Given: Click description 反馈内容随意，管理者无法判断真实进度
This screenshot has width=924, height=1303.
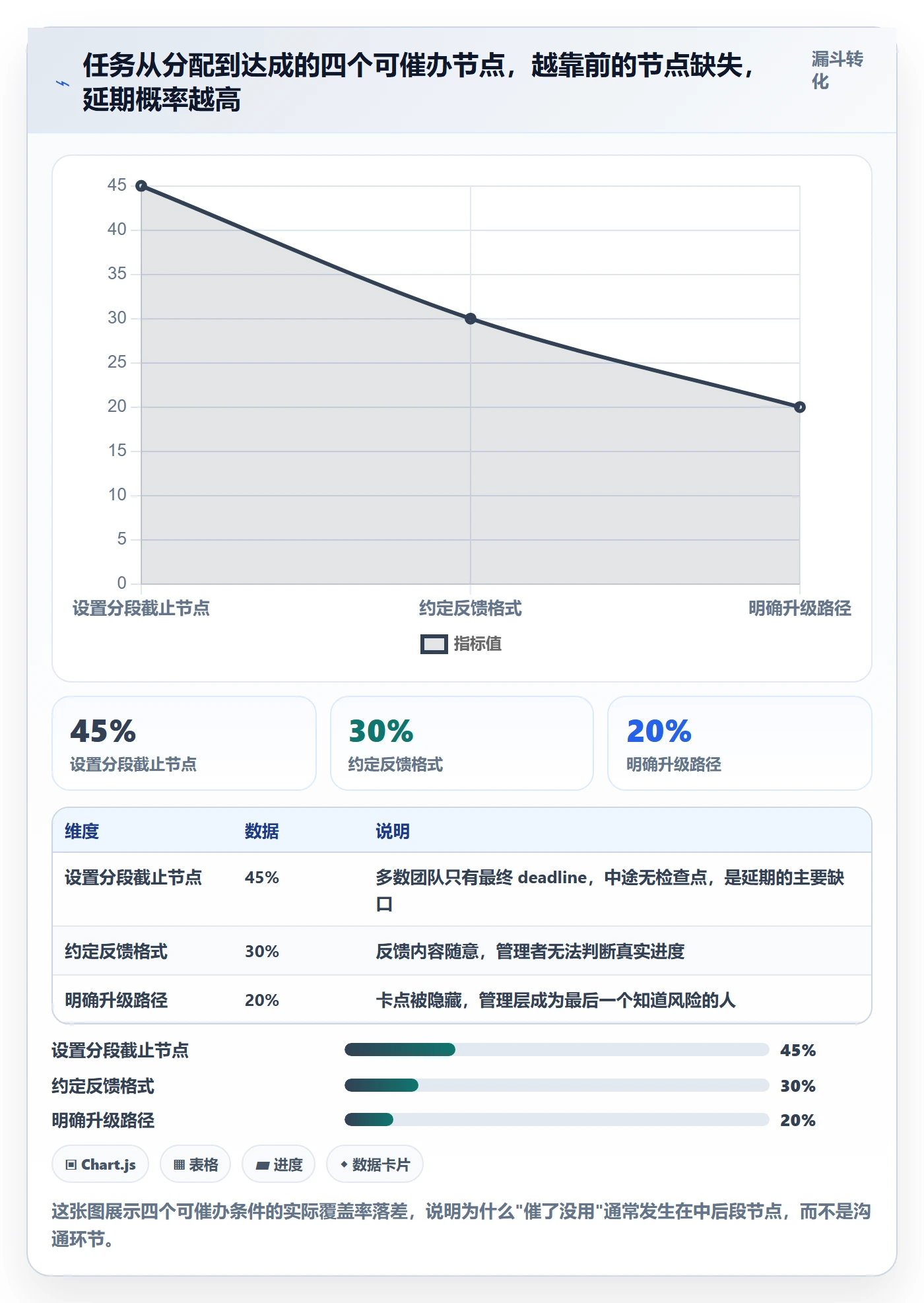Looking at the screenshot, I should point(530,951).
